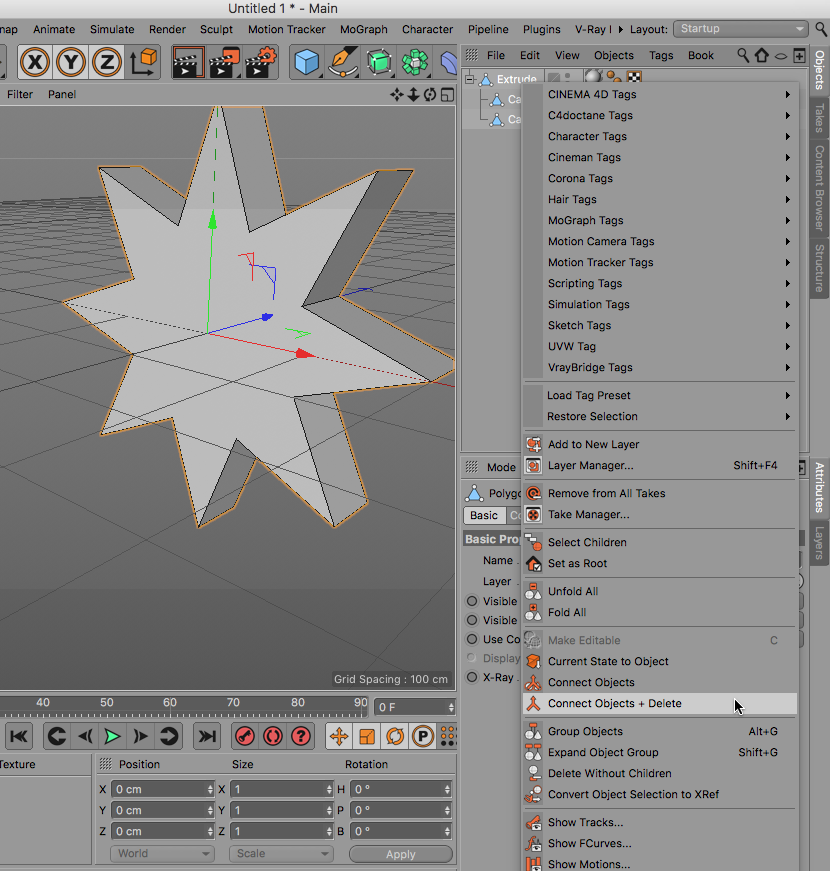This screenshot has height=871, width=830.
Task: Open the Takes side tab
Action: coord(819,118)
